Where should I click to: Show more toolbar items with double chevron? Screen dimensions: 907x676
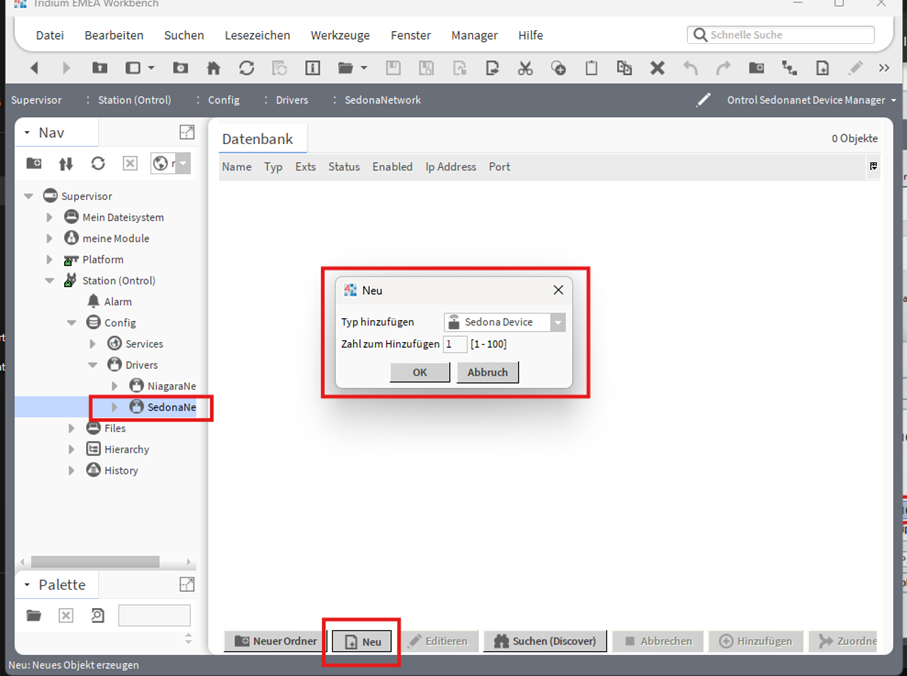coord(884,68)
